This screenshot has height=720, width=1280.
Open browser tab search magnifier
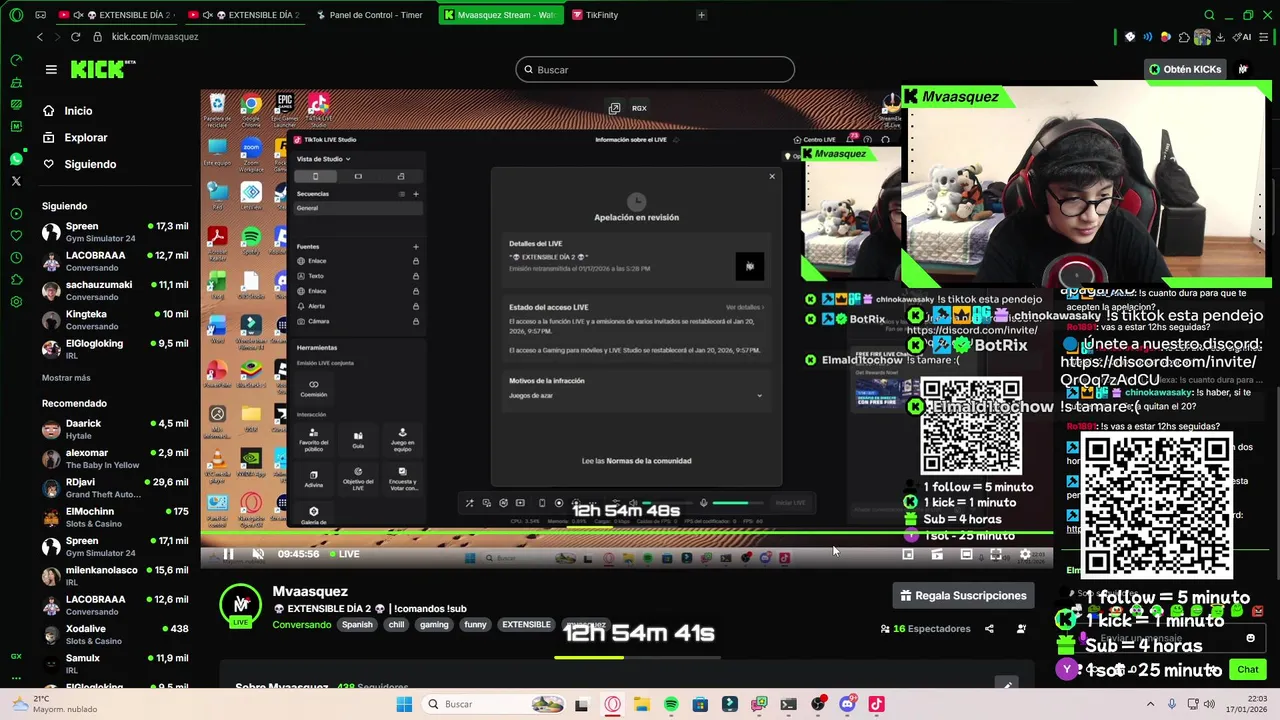pyautogui.click(x=1209, y=15)
